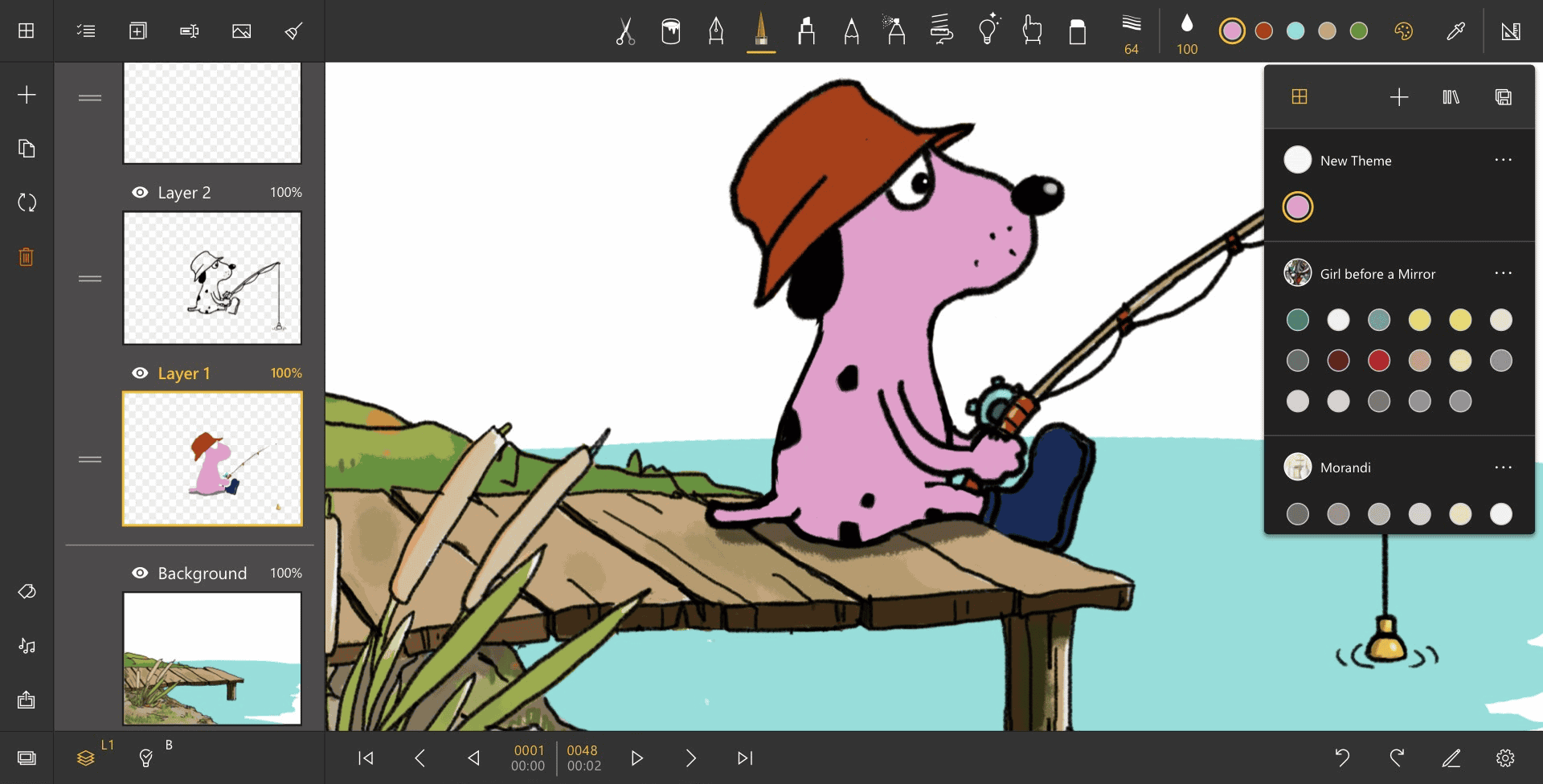Play the animation backward

point(474,757)
